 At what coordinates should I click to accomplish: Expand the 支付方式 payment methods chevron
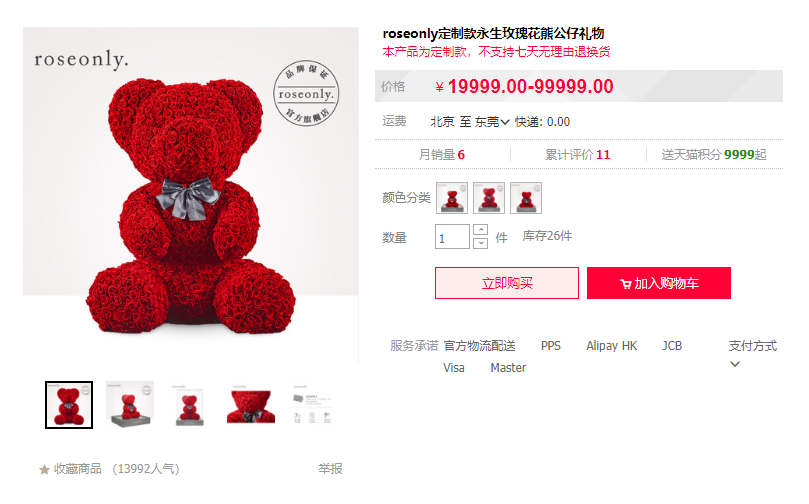click(735, 364)
